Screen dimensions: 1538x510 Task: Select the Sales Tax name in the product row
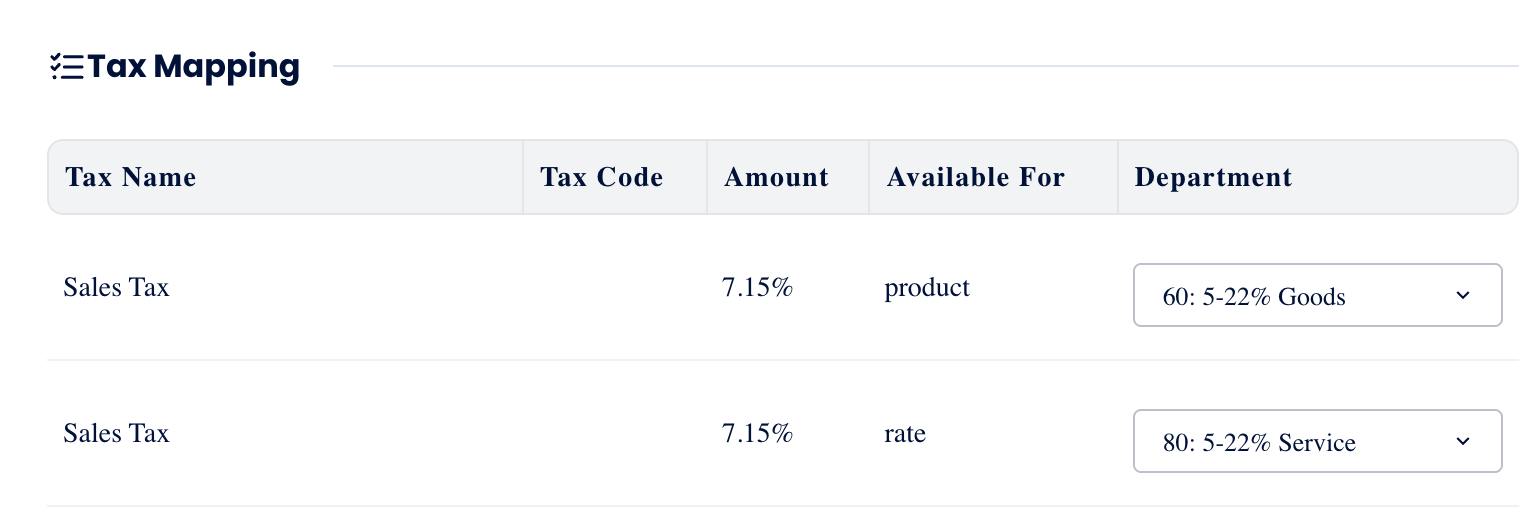coord(116,288)
